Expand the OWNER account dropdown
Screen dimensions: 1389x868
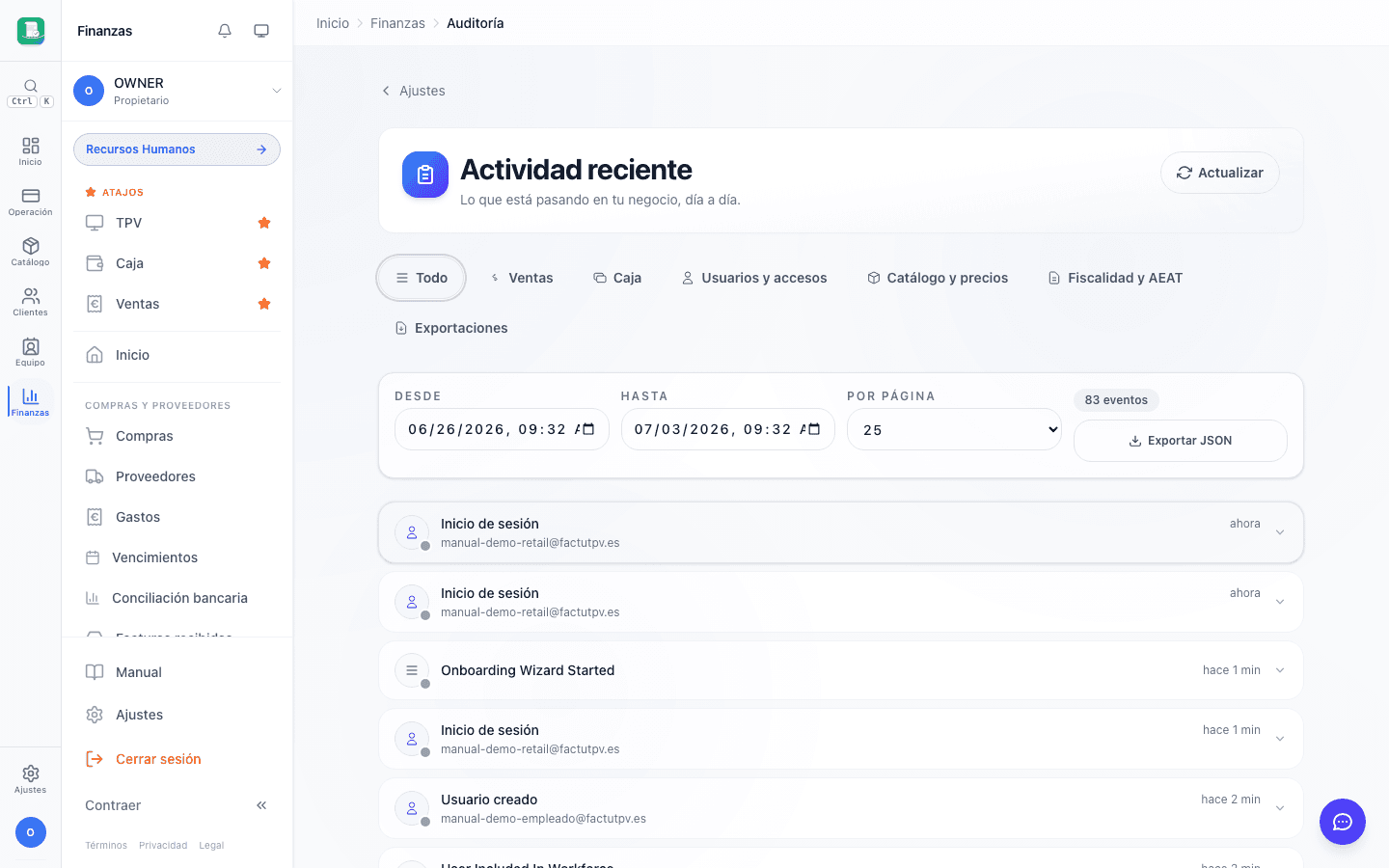177,91
